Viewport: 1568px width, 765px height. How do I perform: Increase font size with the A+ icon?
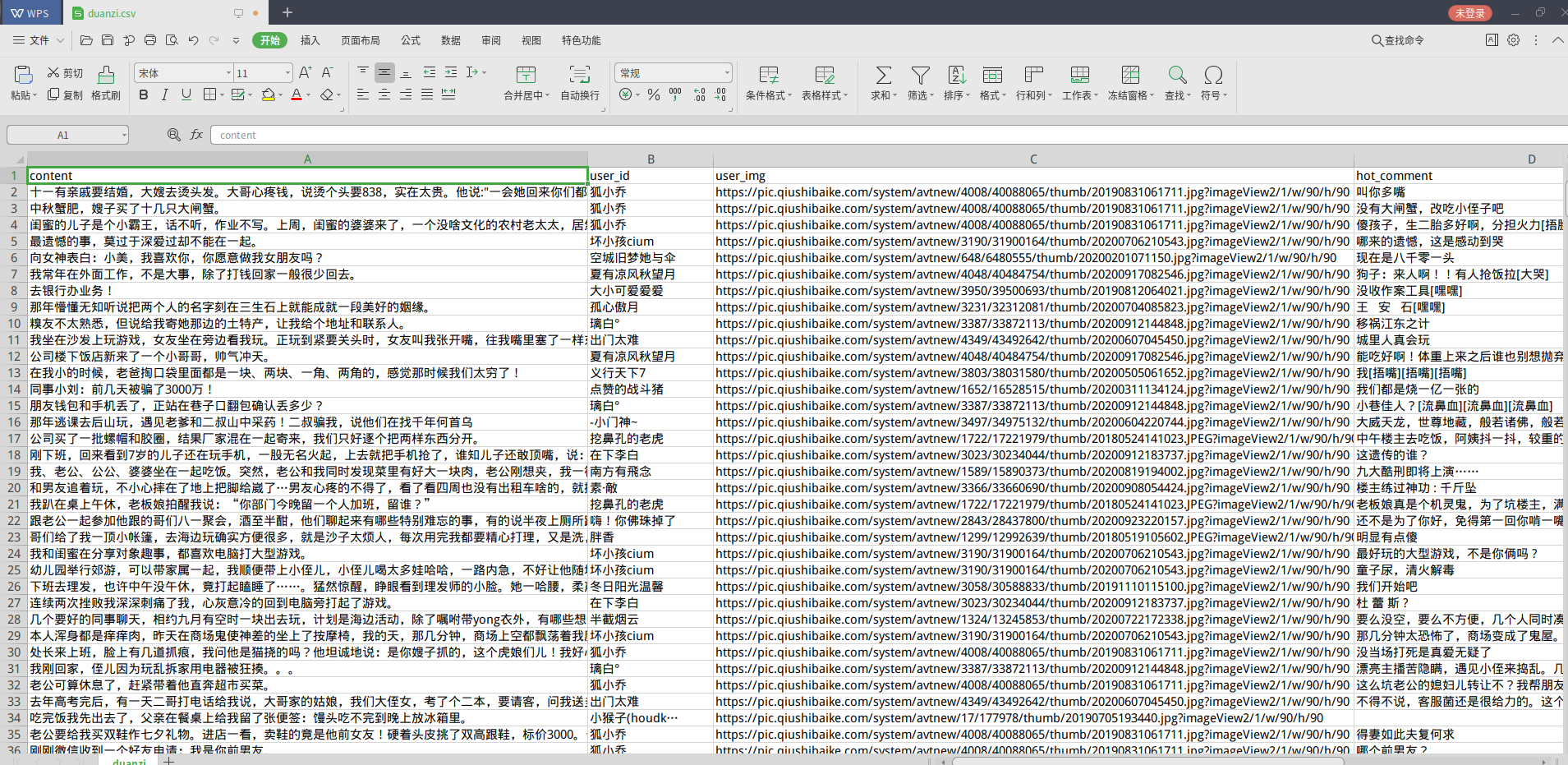coord(305,73)
